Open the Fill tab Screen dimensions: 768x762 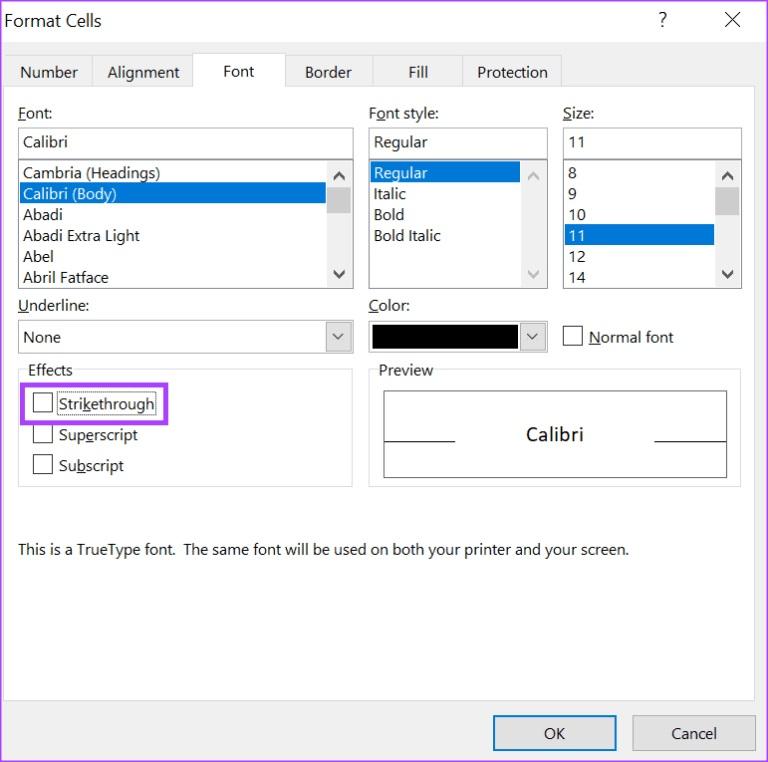418,72
